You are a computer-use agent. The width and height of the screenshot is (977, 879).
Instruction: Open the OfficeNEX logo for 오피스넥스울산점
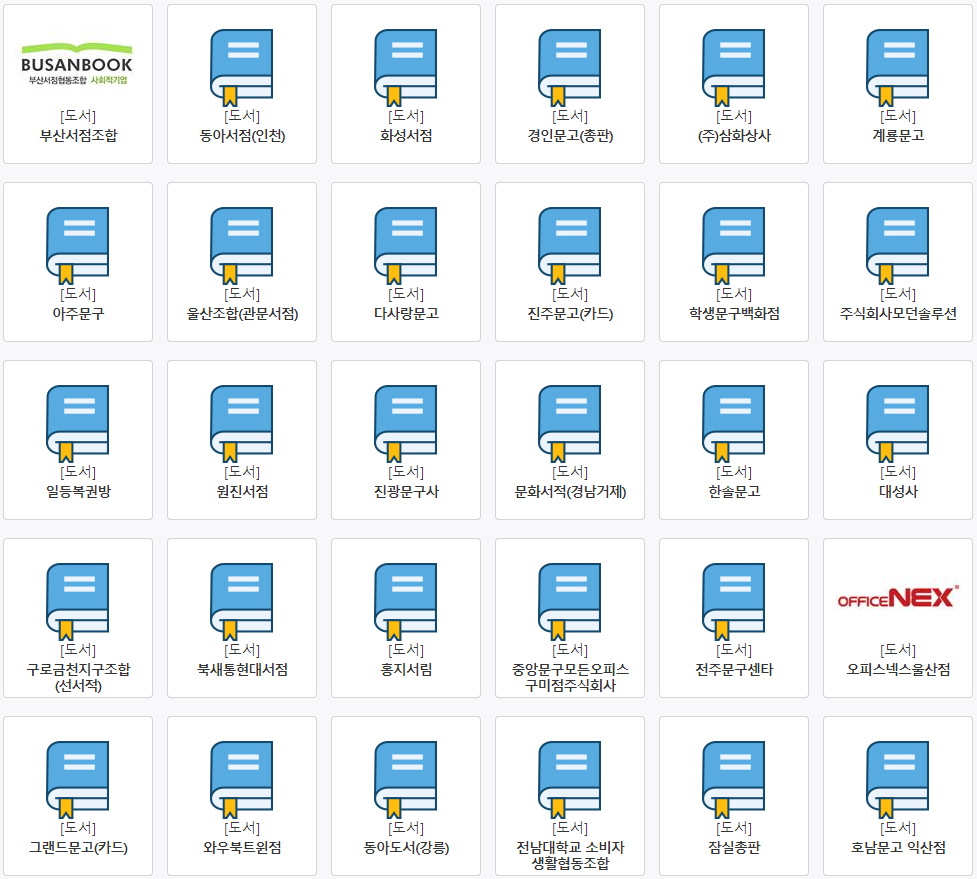[898, 597]
